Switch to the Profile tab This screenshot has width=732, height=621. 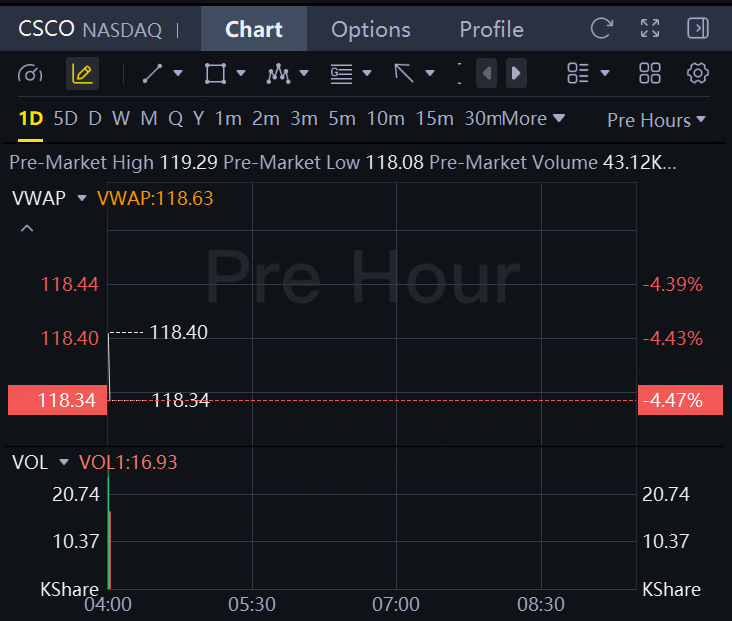(x=491, y=29)
